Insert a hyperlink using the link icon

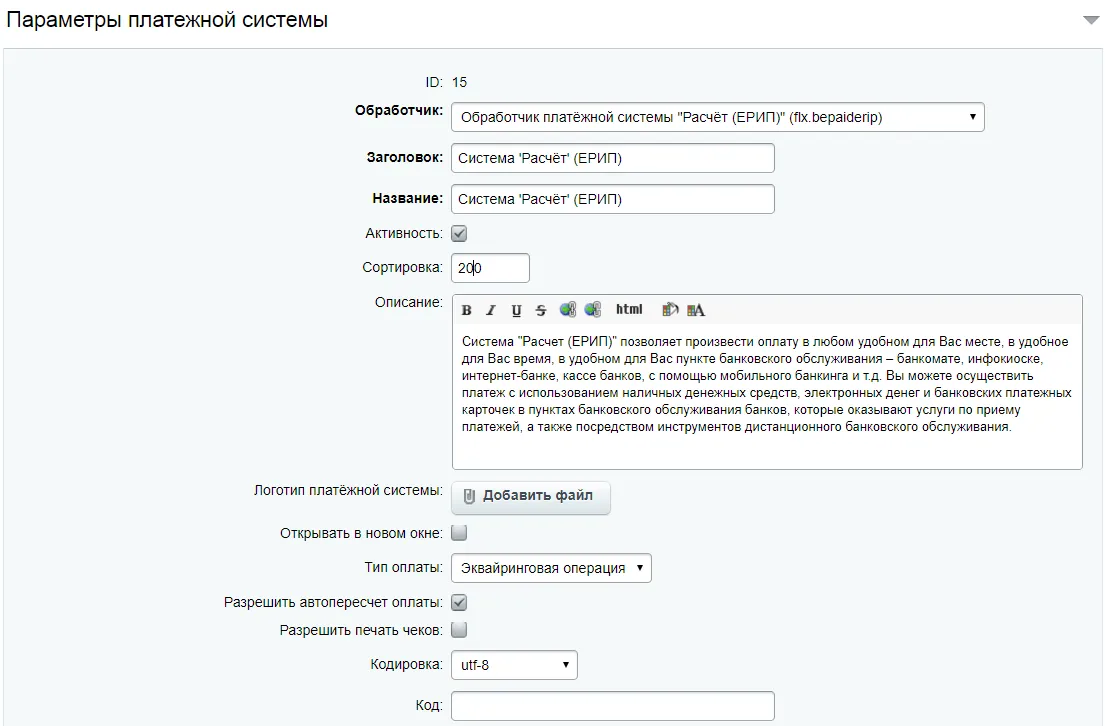click(x=567, y=309)
